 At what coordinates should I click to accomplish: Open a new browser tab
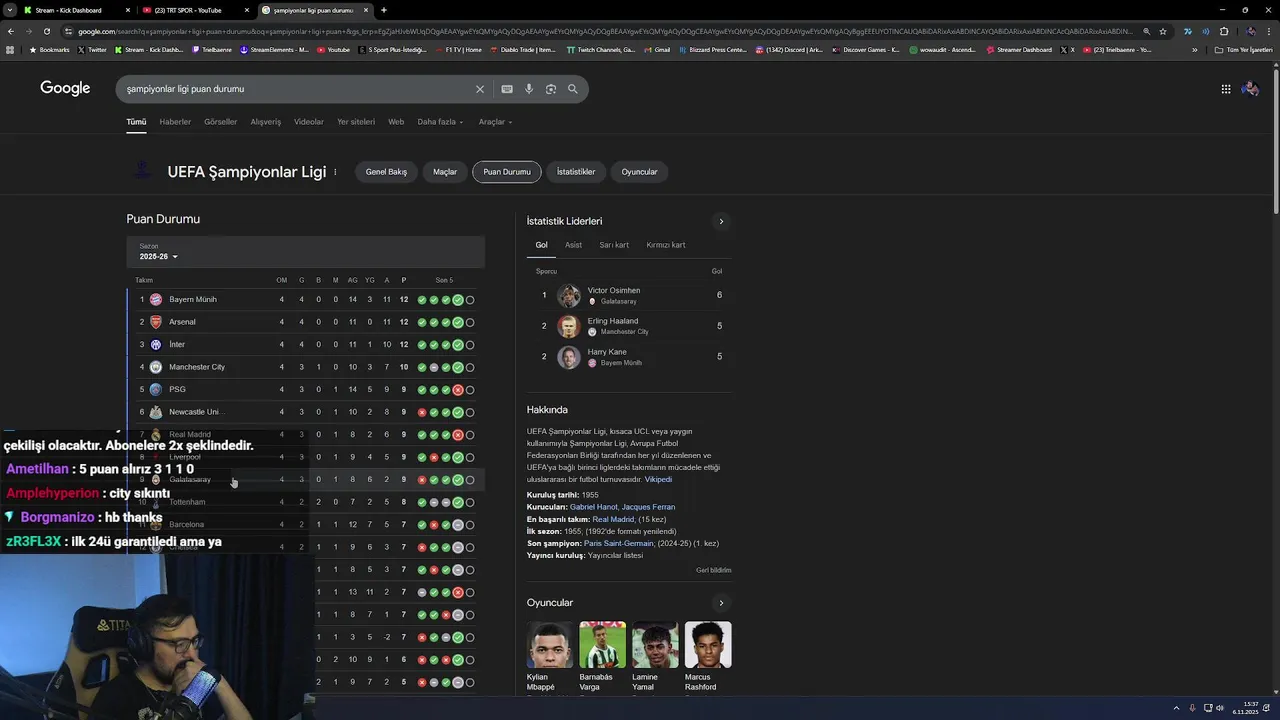point(384,10)
